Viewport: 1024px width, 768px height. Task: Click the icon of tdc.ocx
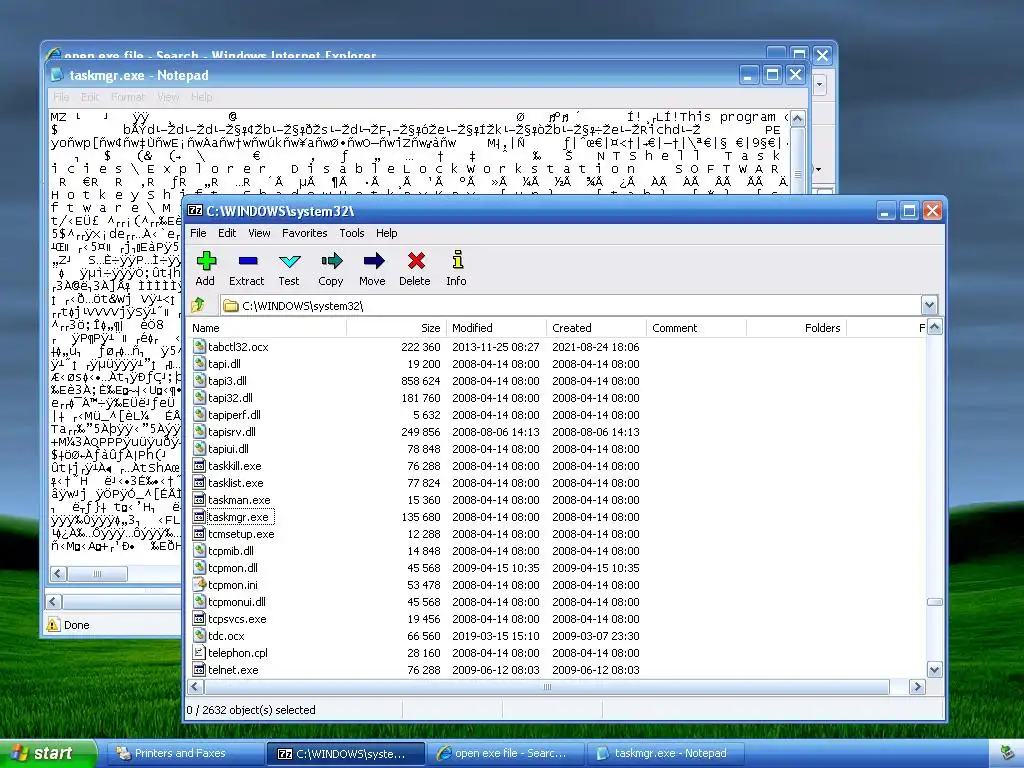click(x=199, y=635)
